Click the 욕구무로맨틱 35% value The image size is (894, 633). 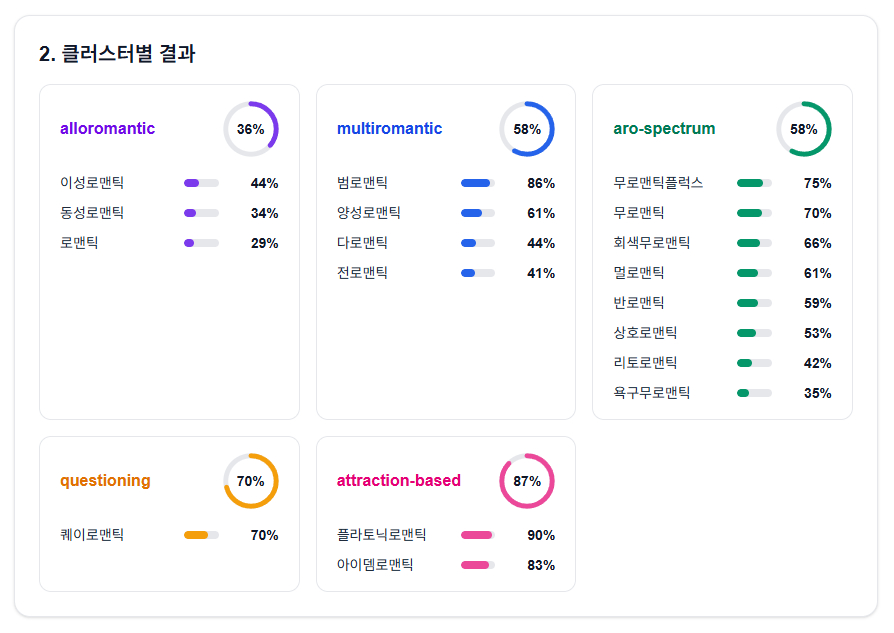pos(817,393)
